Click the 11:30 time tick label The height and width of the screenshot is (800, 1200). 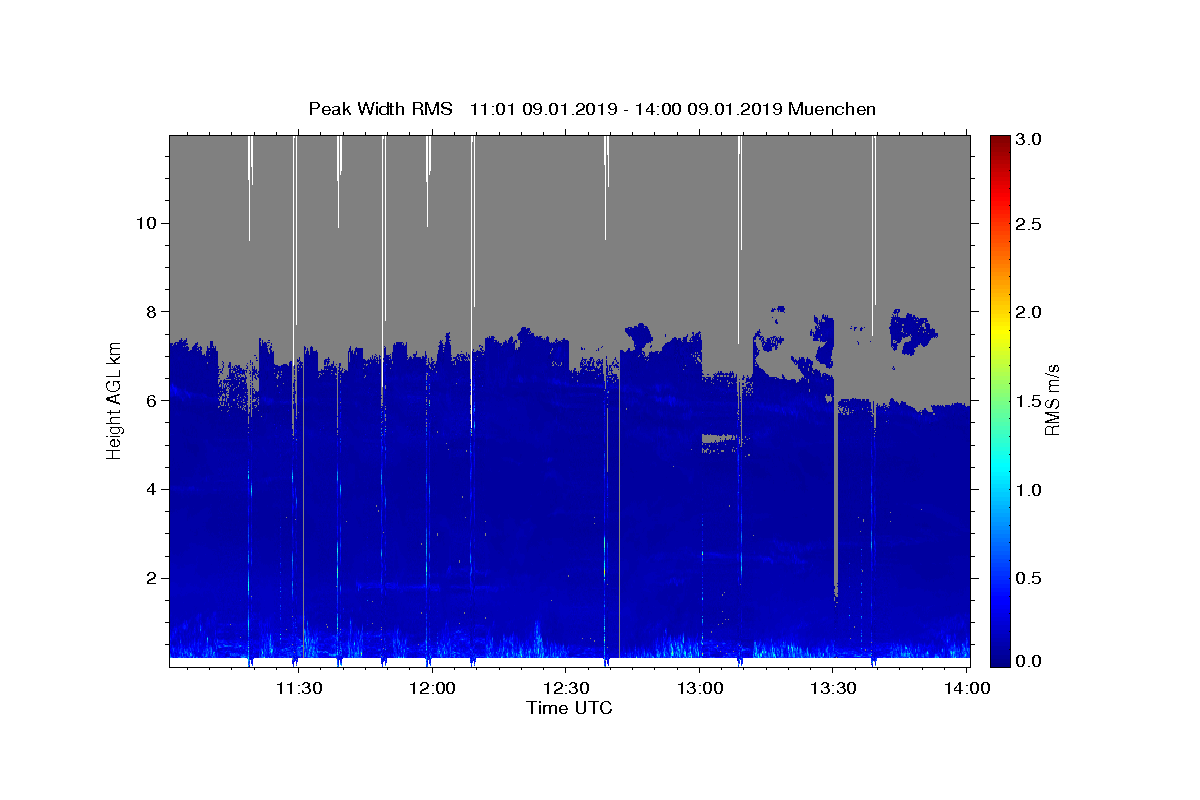tap(298, 688)
